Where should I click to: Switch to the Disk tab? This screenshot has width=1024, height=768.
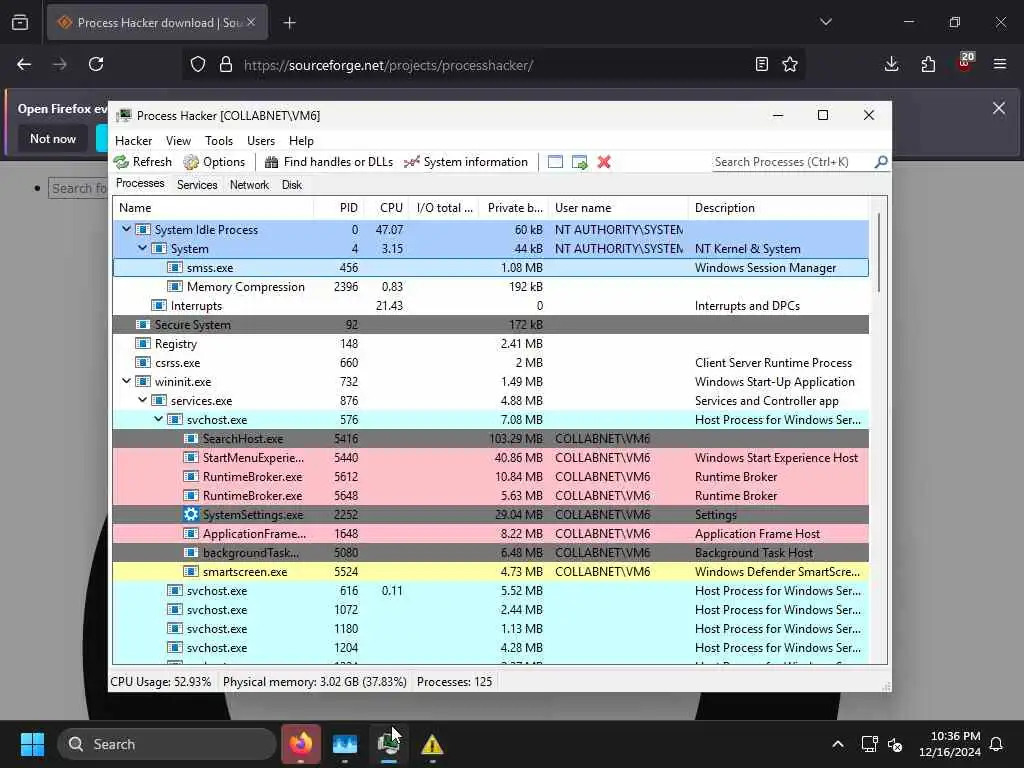(292, 185)
